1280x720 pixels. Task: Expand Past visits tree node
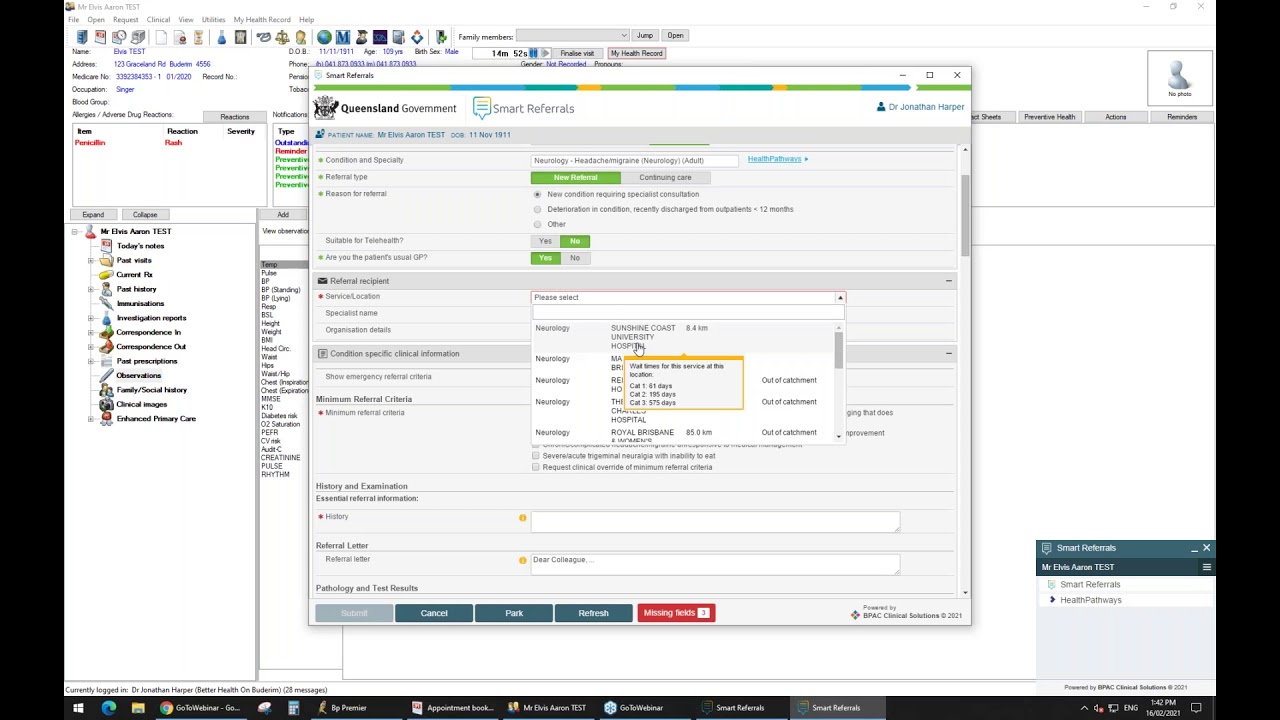pos(91,260)
